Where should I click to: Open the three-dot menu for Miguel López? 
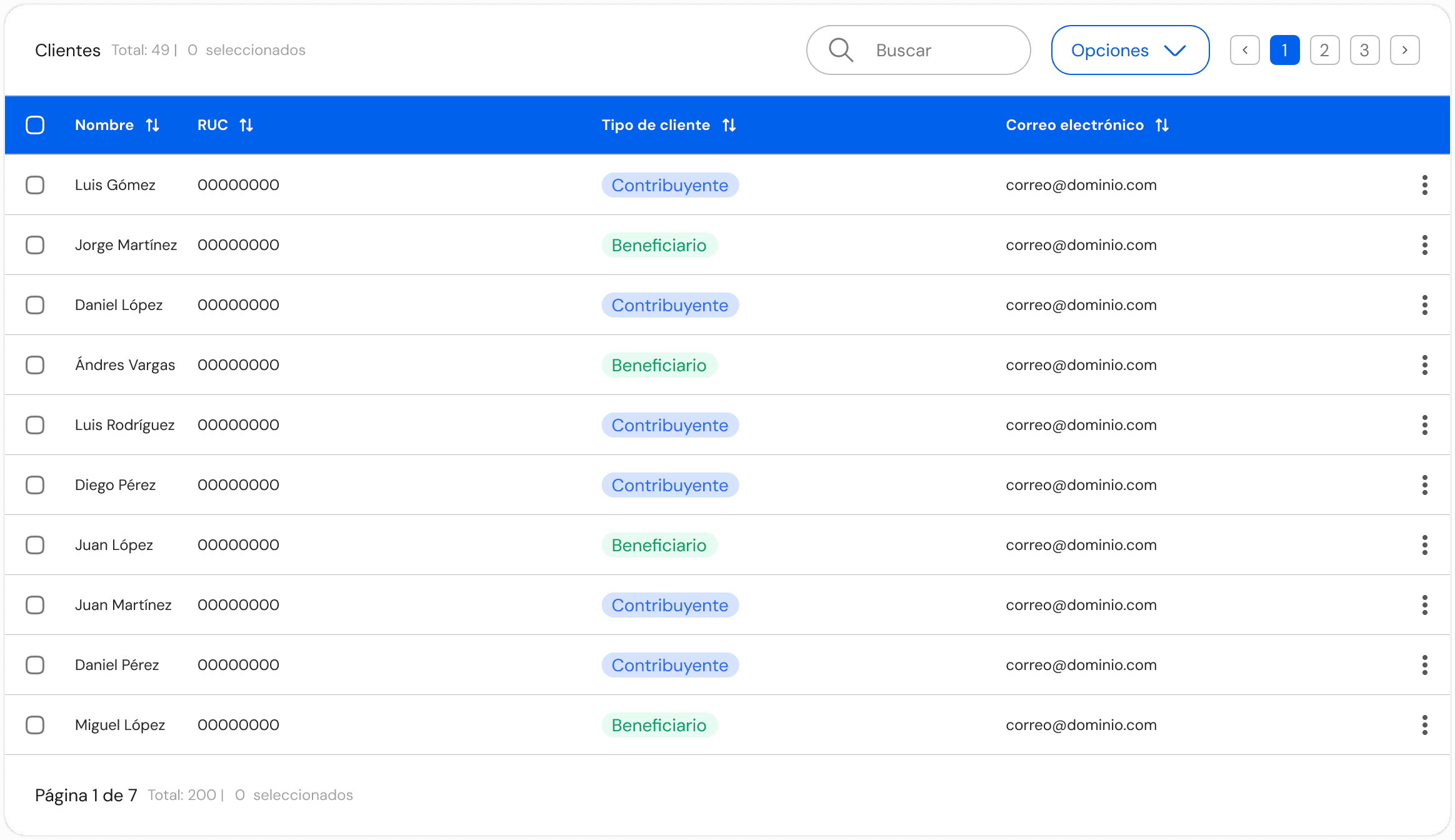point(1424,725)
